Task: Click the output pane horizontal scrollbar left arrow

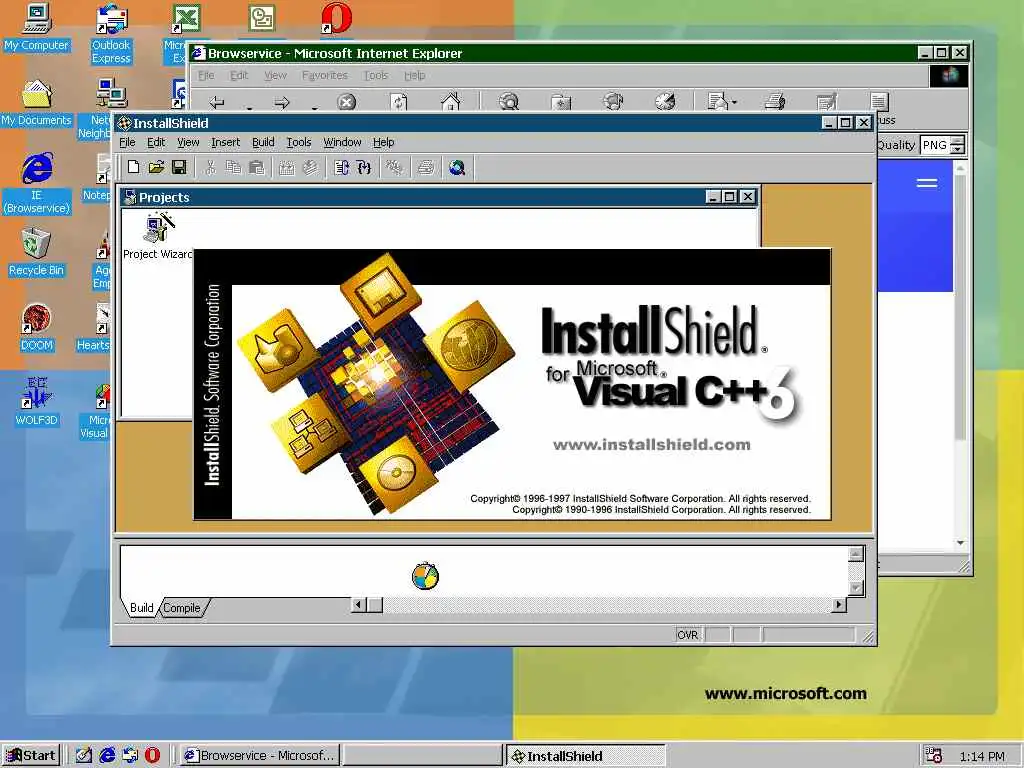Action: 358,605
